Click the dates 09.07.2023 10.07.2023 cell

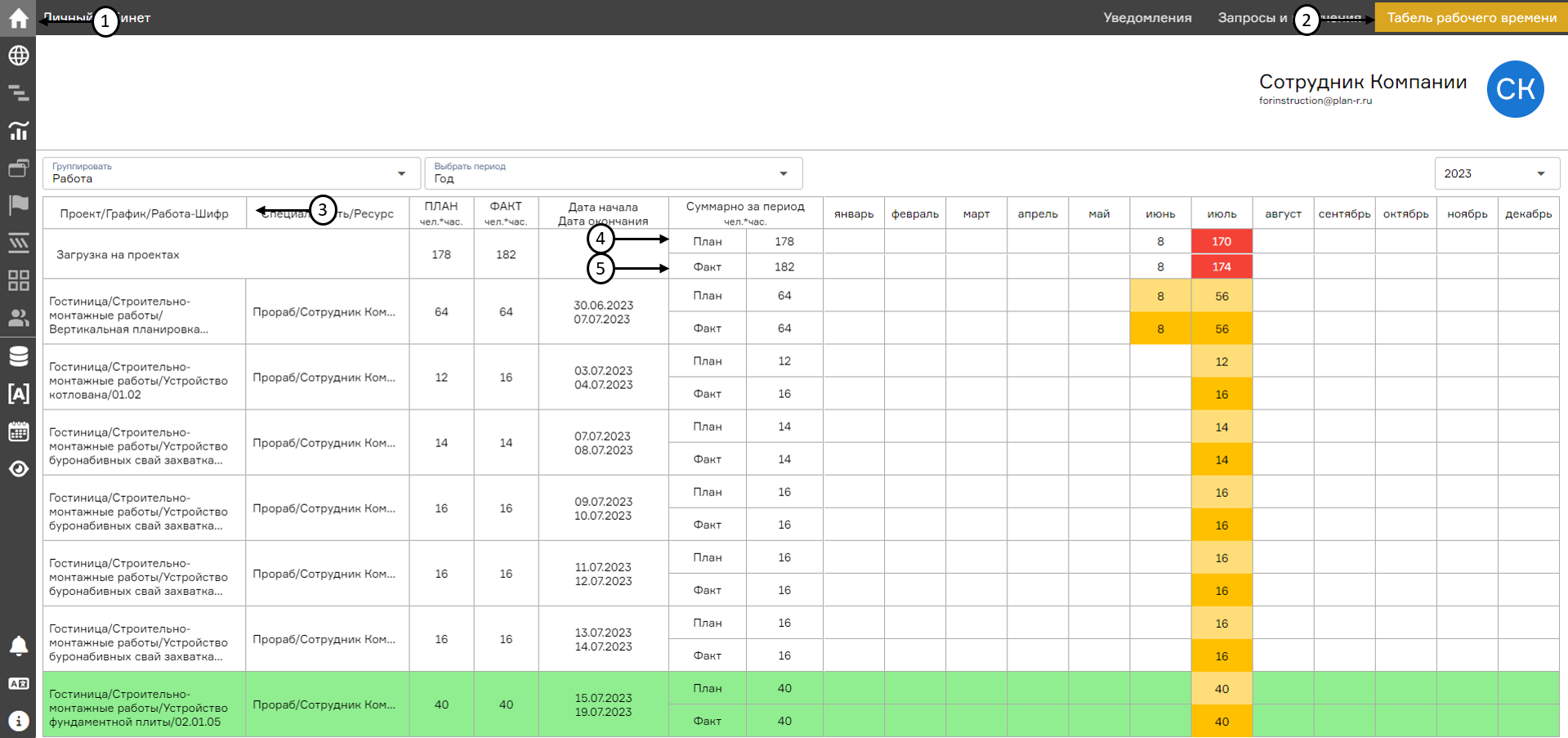click(x=603, y=508)
